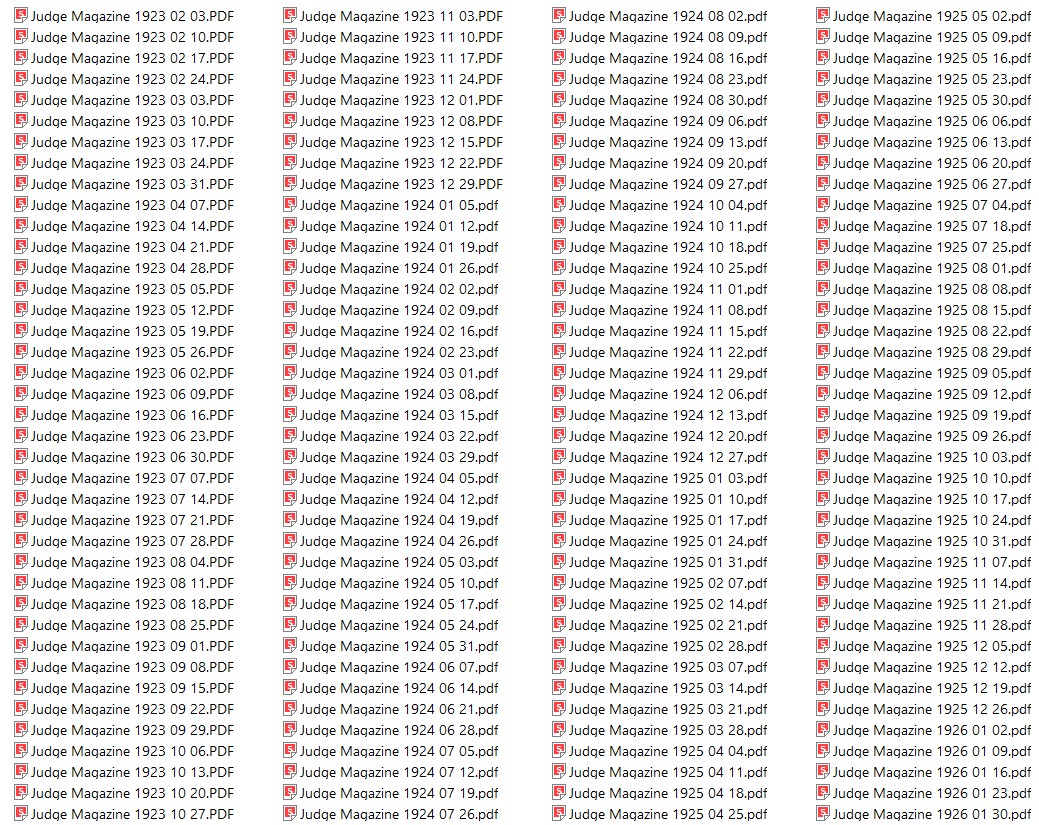Screen dimensions: 1039x825
Task: Select file Judge Magazine 1925 12 26.pdf
Action: click(924, 709)
